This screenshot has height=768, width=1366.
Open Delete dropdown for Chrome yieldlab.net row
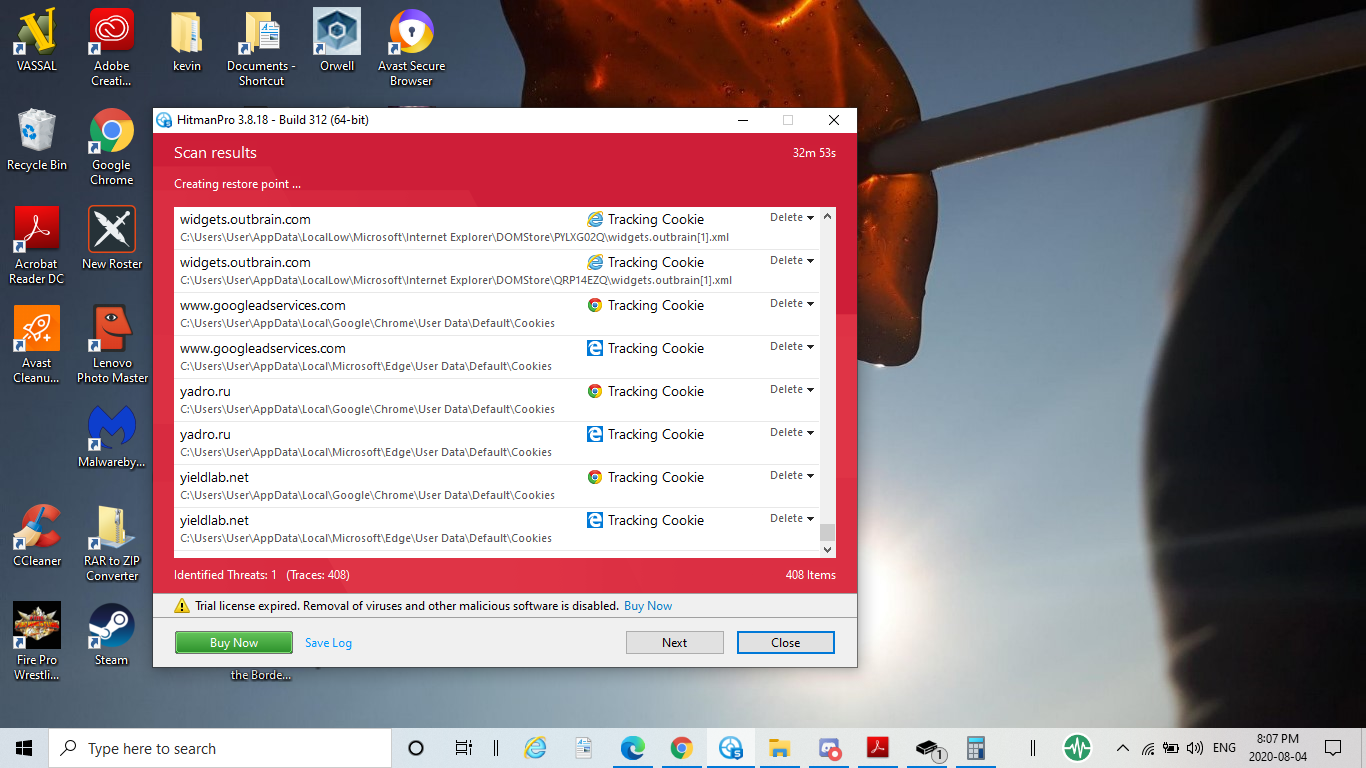[x=792, y=476]
